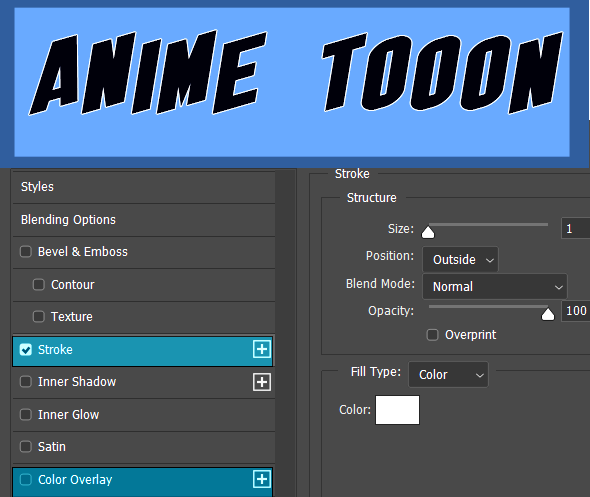Add another Stroke effect with plus icon
The image size is (590, 497).
tap(262, 350)
